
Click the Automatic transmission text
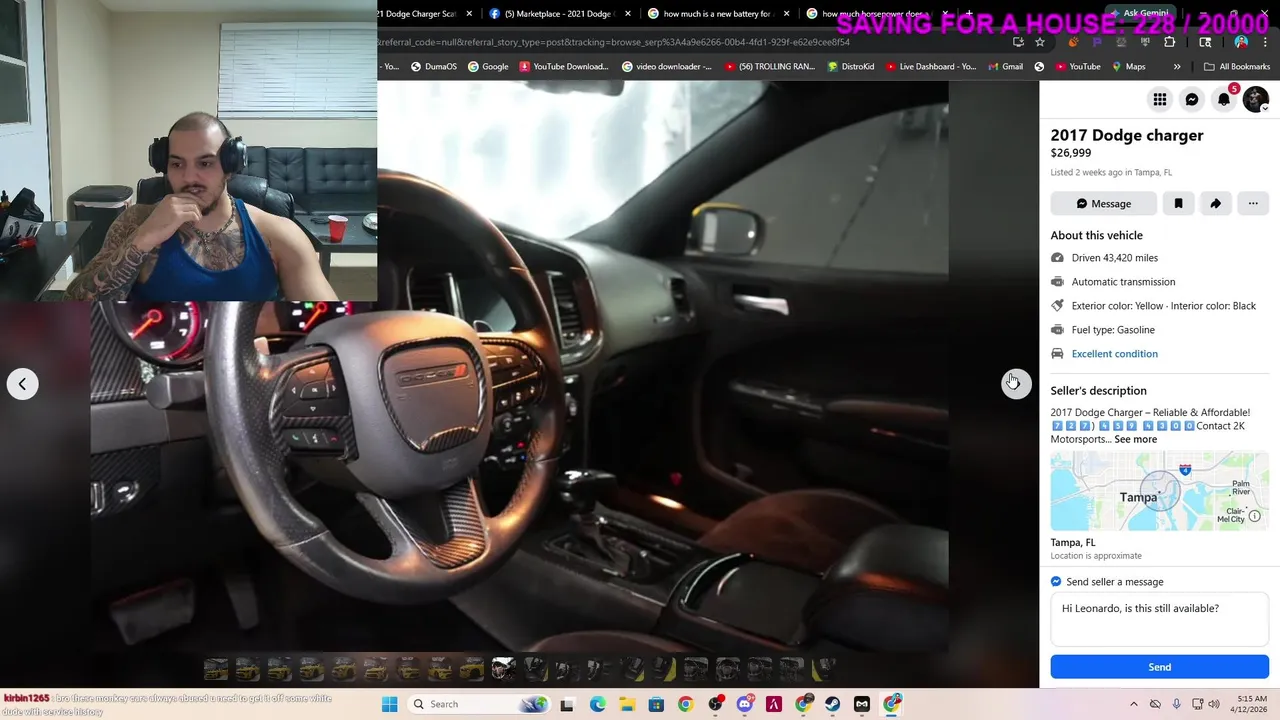pos(1123,282)
